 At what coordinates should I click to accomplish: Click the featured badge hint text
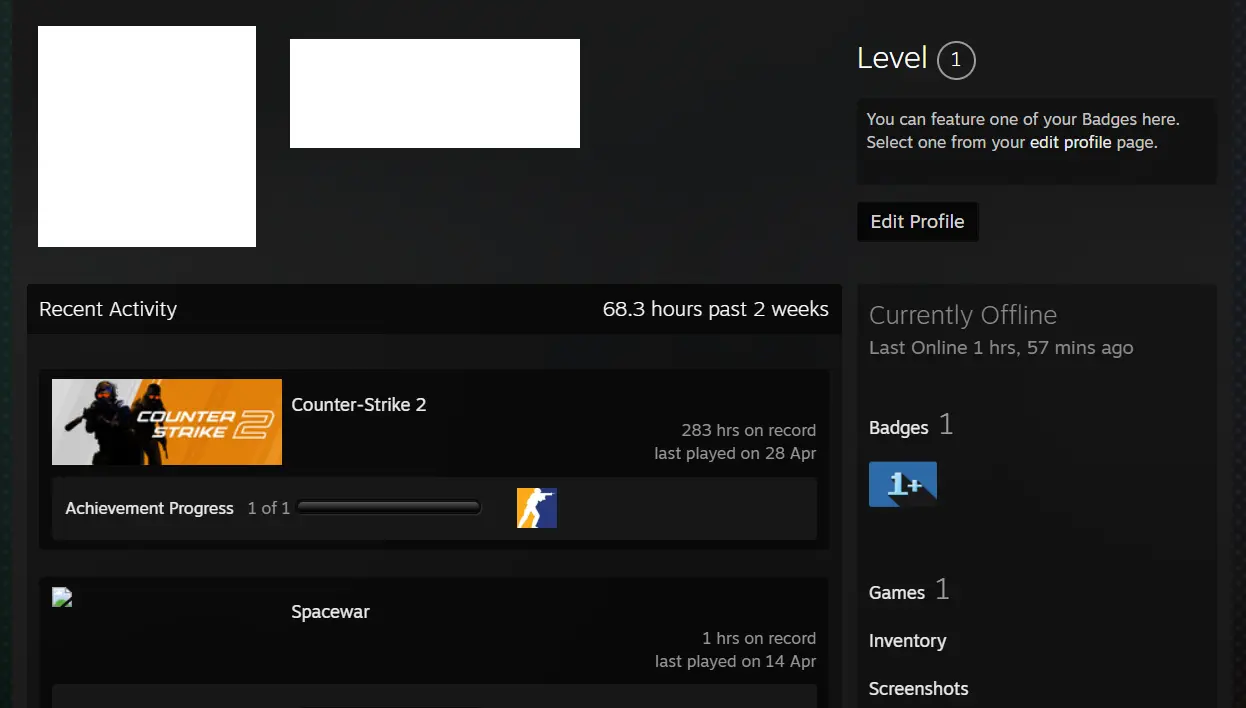[x=1023, y=131]
